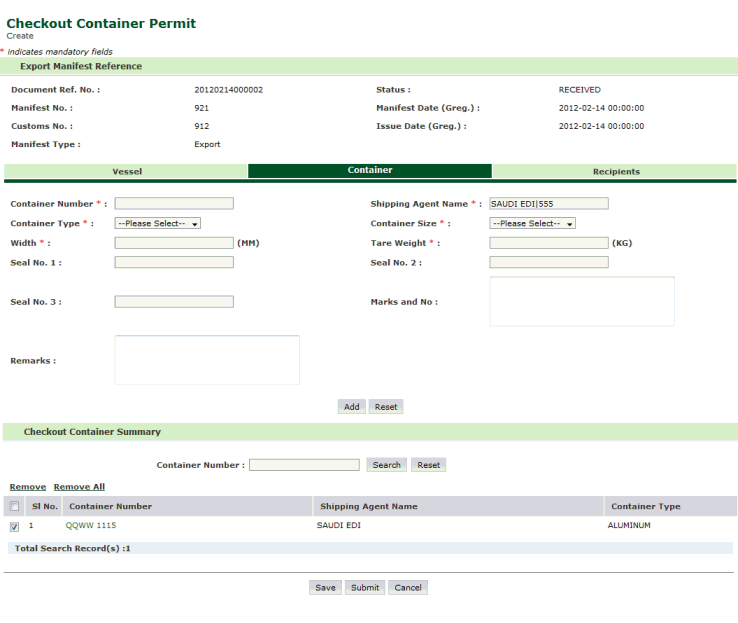Click the Search button in summary
738x623 pixels.
click(386, 465)
